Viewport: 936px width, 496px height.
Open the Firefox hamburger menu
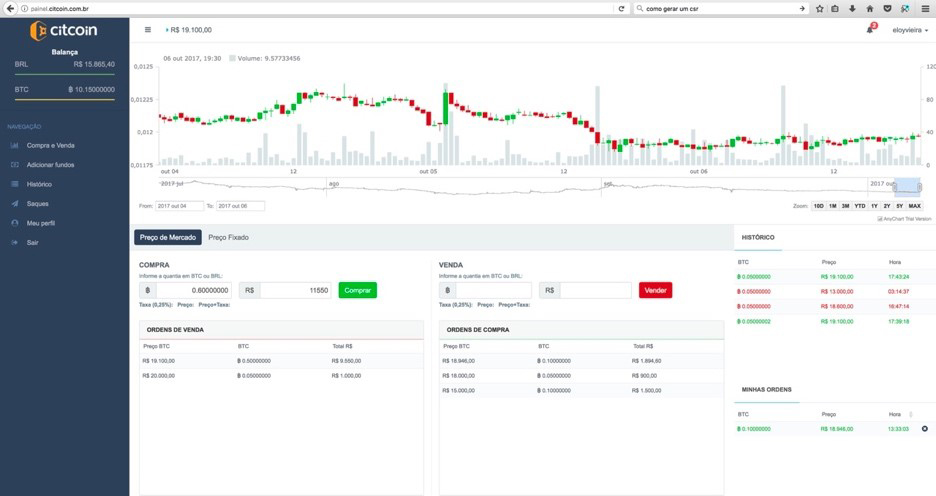click(x=925, y=8)
